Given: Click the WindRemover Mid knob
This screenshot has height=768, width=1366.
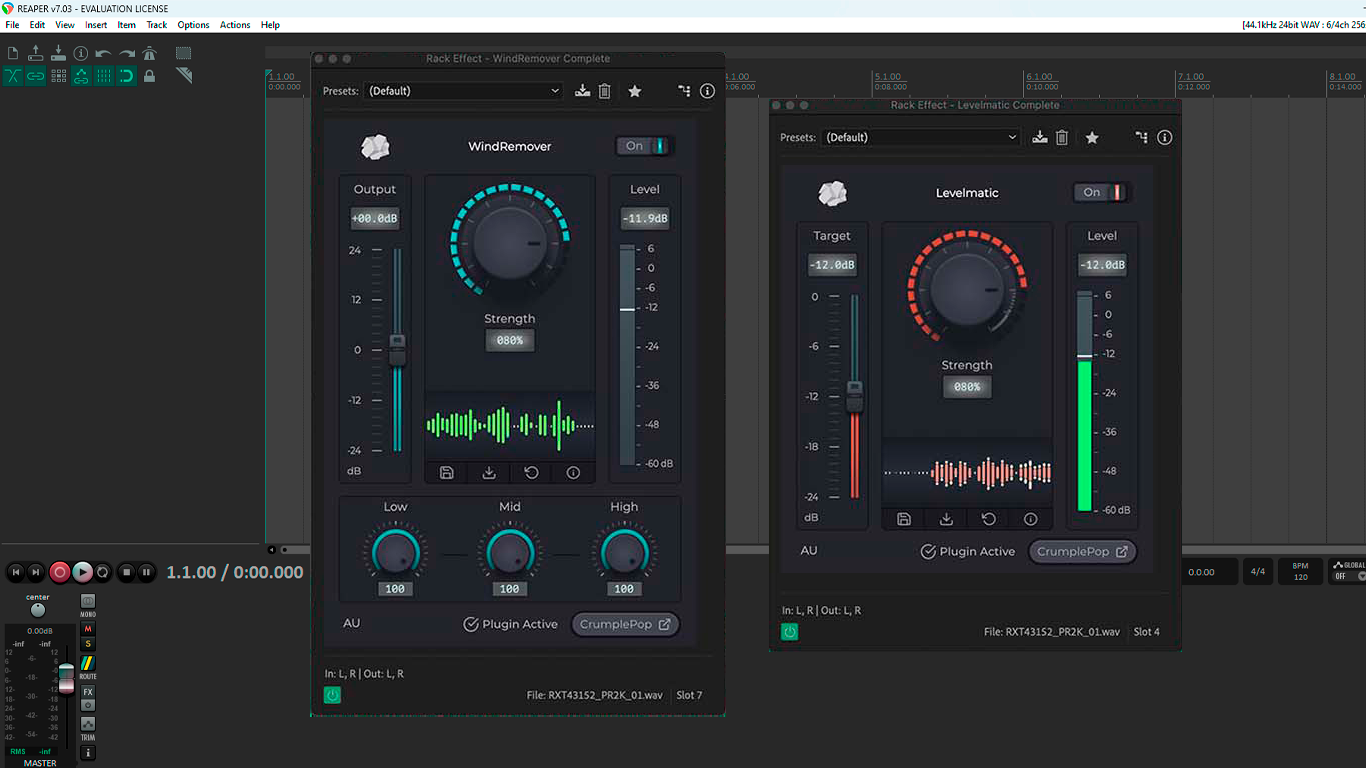Looking at the screenshot, I should pyautogui.click(x=510, y=552).
